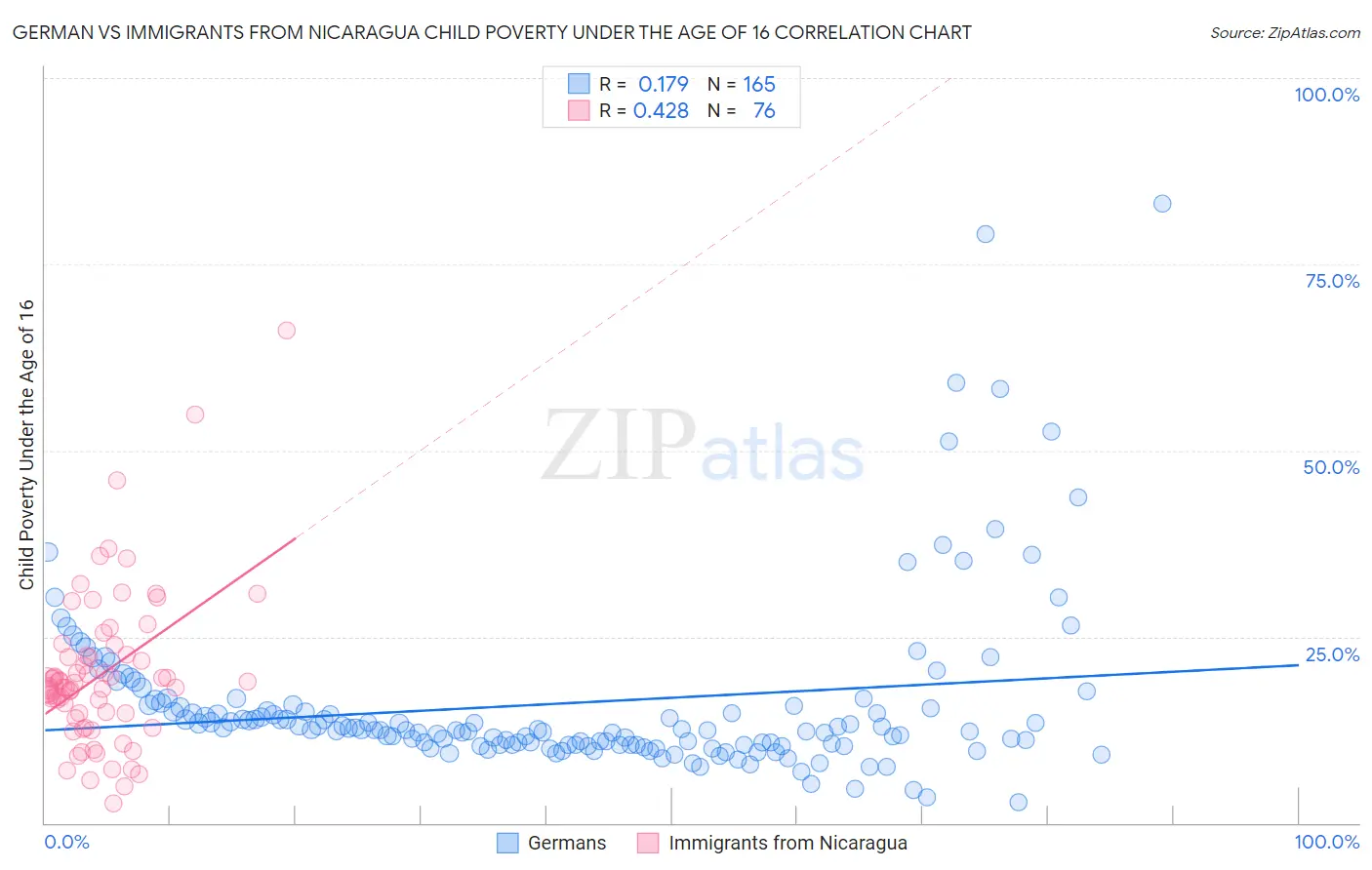Select the R value 0.428 in legend
The width and height of the screenshot is (1372, 870).
click(661, 111)
